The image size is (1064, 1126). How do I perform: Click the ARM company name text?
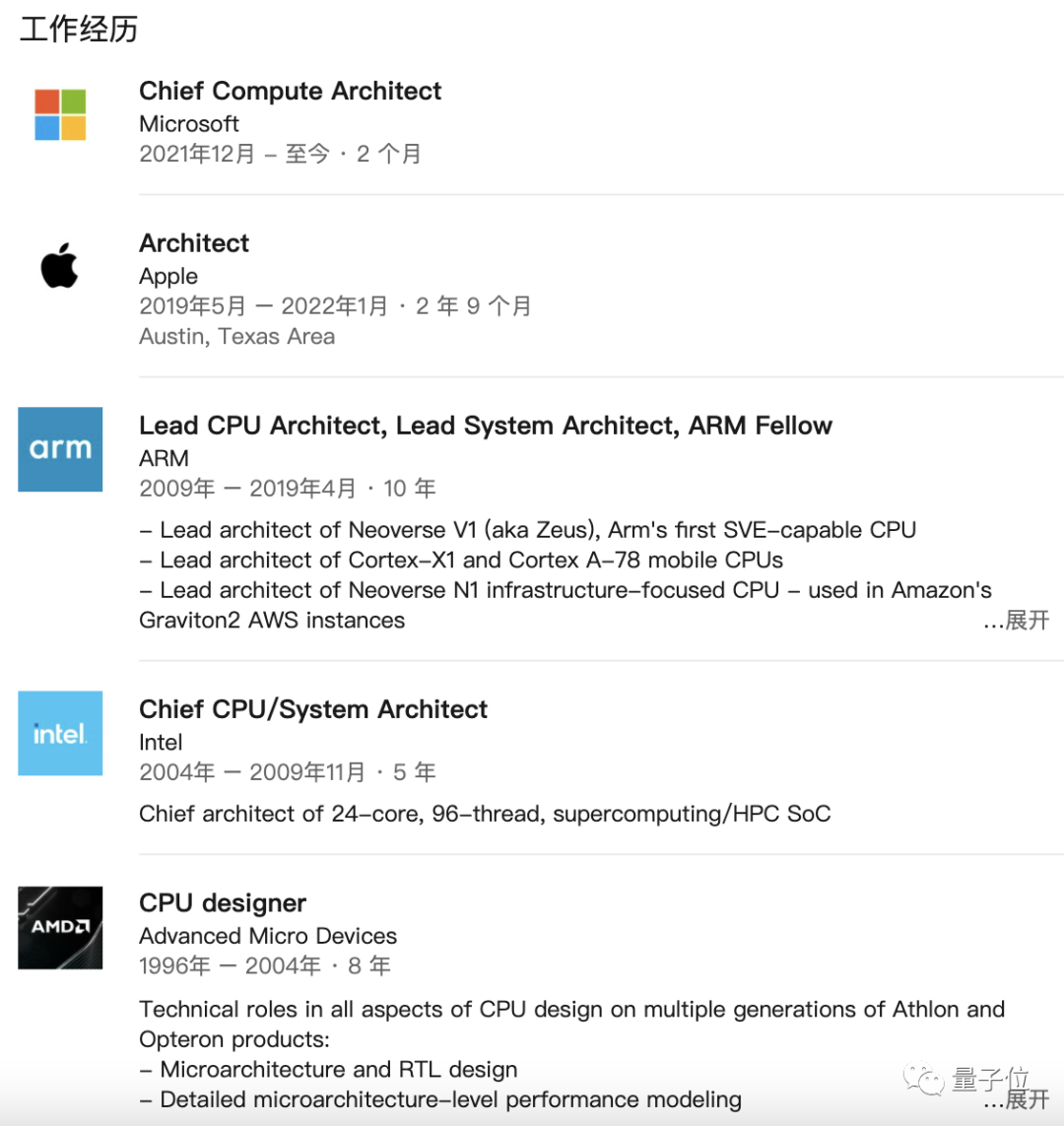click(x=164, y=459)
